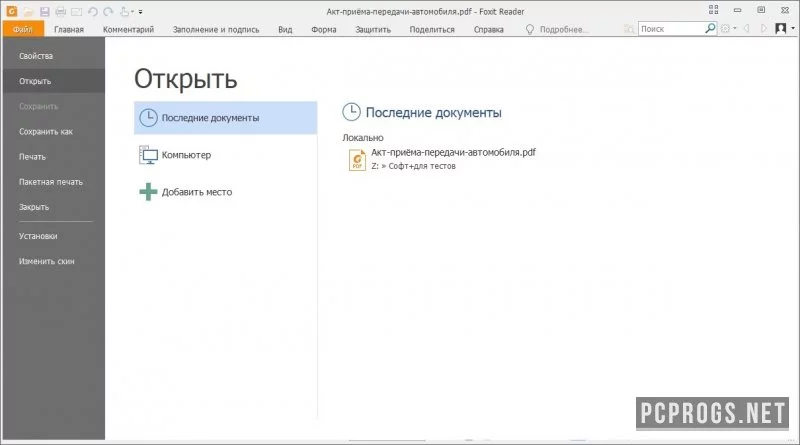Click the PDF file icon of recent document

[x=357, y=160]
